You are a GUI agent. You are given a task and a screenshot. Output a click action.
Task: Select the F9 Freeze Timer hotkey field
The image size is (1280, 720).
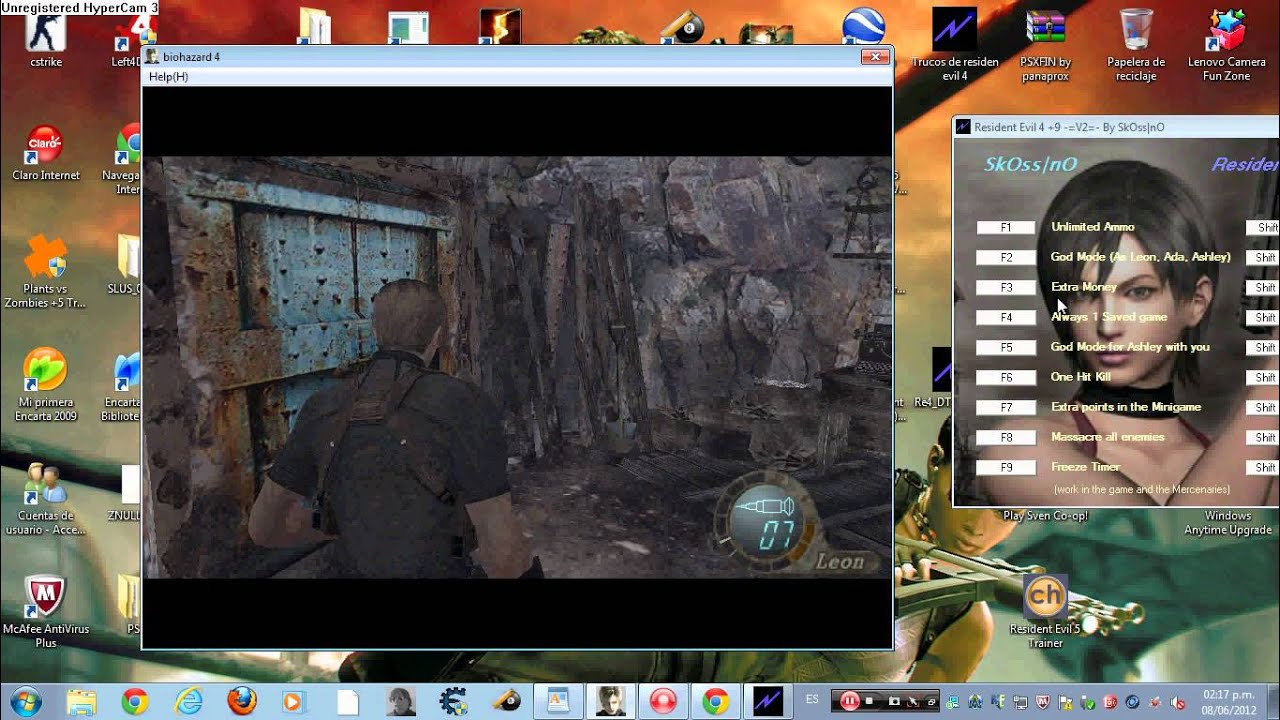pyautogui.click(x=1006, y=468)
